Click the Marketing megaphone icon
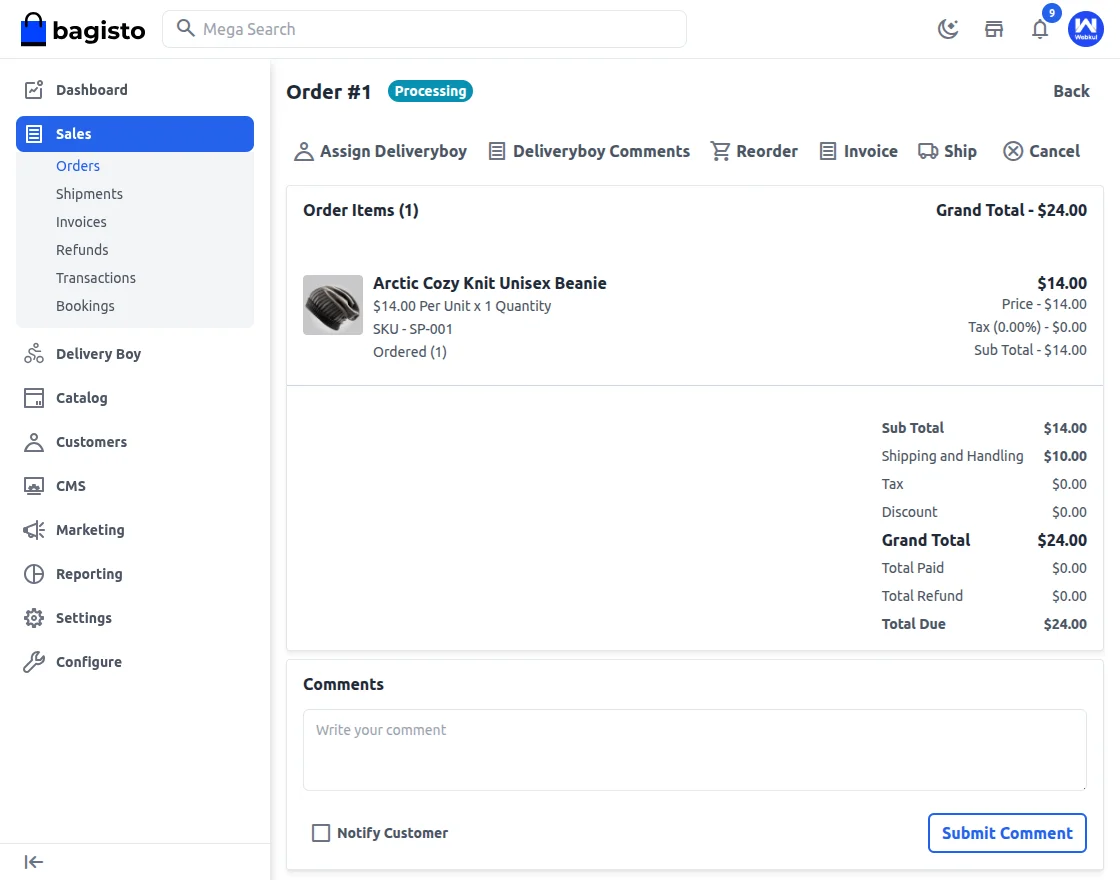 [x=34, y=530]
